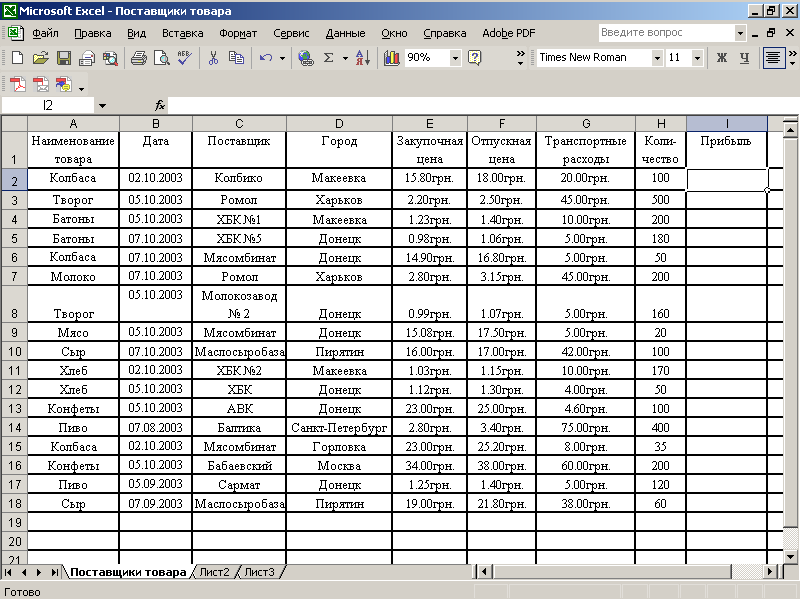The image size is (800, 600).
Task: Switch to the Лист3 sheet tab
Action: 259,572
